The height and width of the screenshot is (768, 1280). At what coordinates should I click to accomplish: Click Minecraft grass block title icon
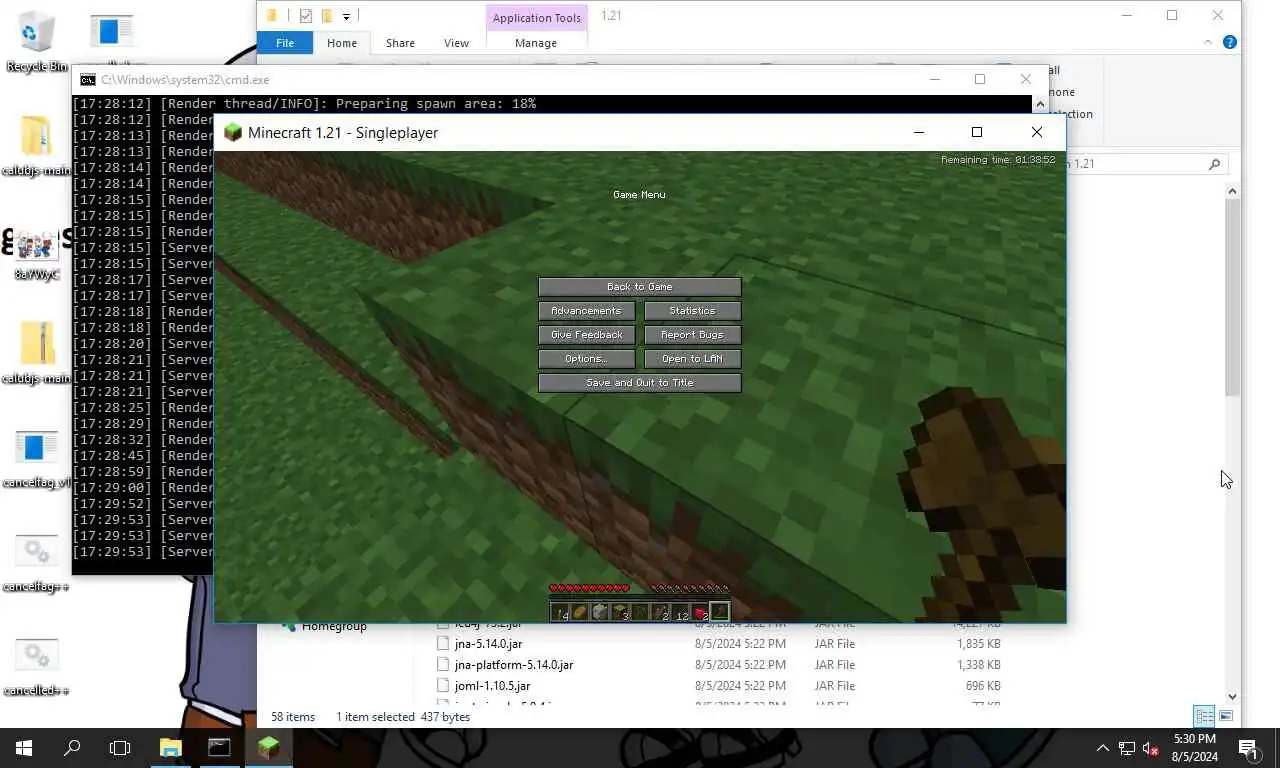tap(233, 132)
